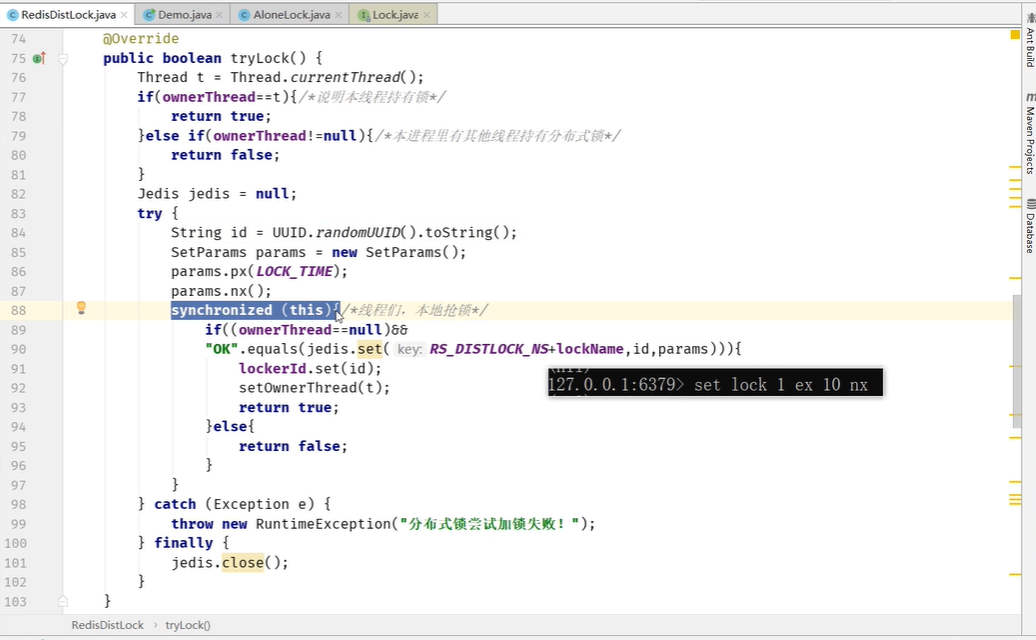
Task: Click the highlighted 'set' method call on line 90
Action: (369, 349)
